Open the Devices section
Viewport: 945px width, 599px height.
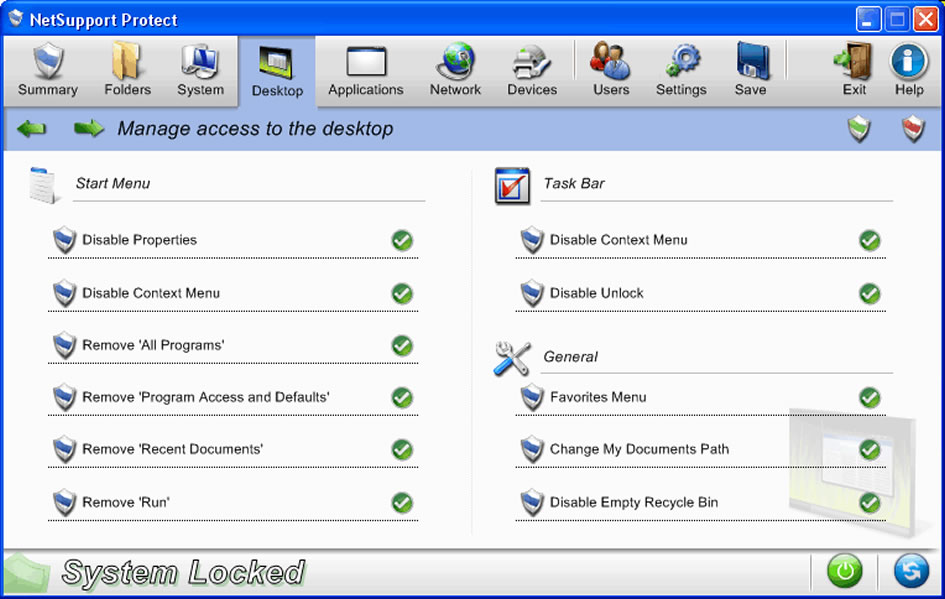pyautogui.click(x=532, y=70)
